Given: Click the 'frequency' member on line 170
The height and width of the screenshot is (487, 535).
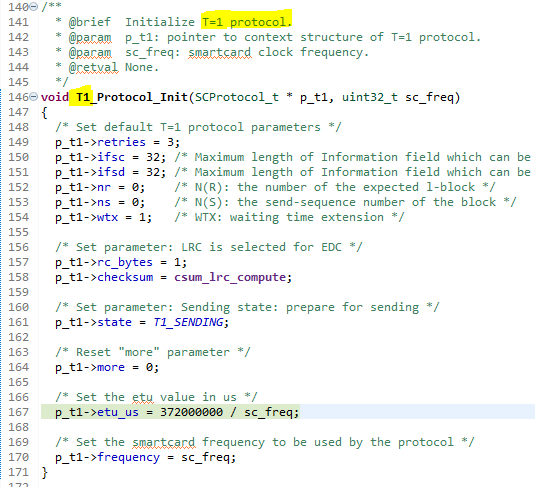Looking at the screenshot, I should (128, 457).
